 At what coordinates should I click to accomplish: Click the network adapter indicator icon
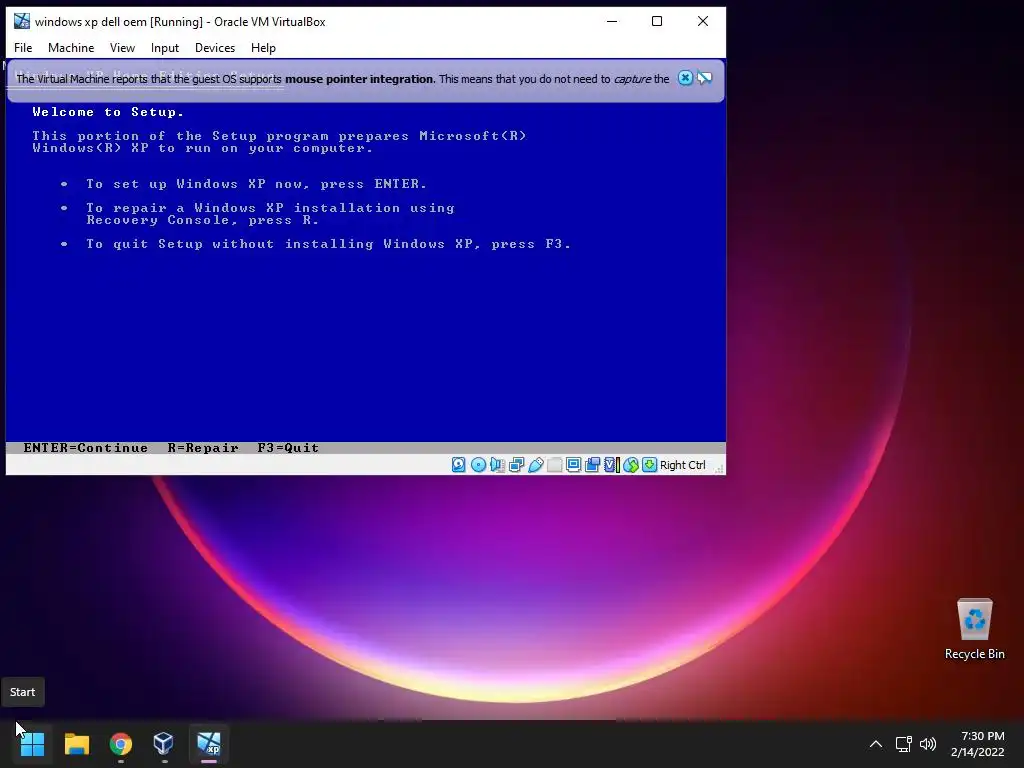click(516, 465)
